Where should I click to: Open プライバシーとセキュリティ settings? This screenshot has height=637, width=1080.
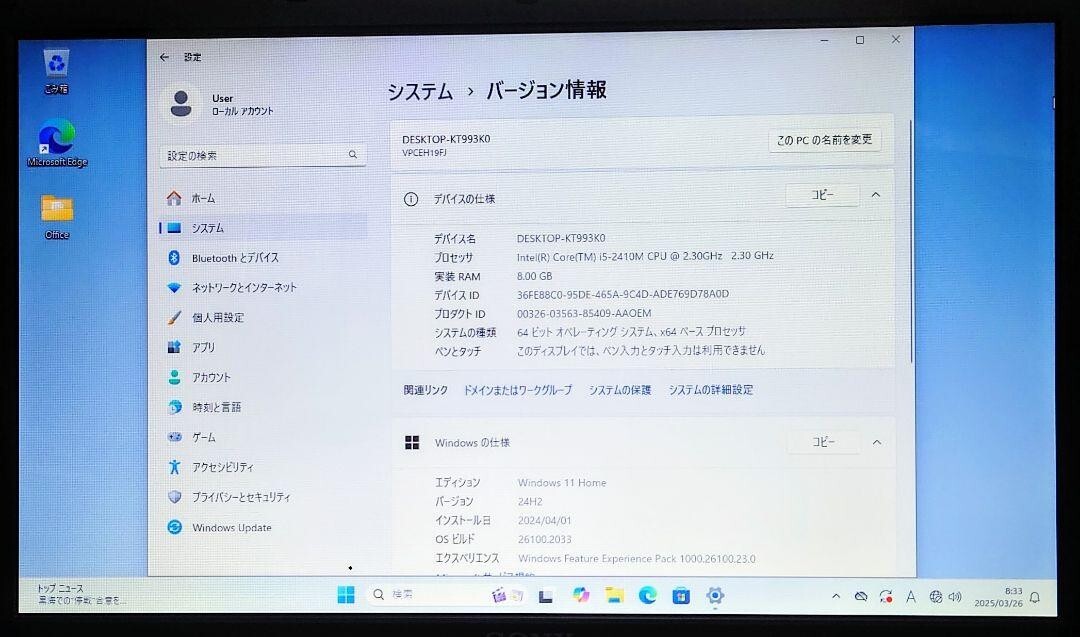tap(262, 497)
